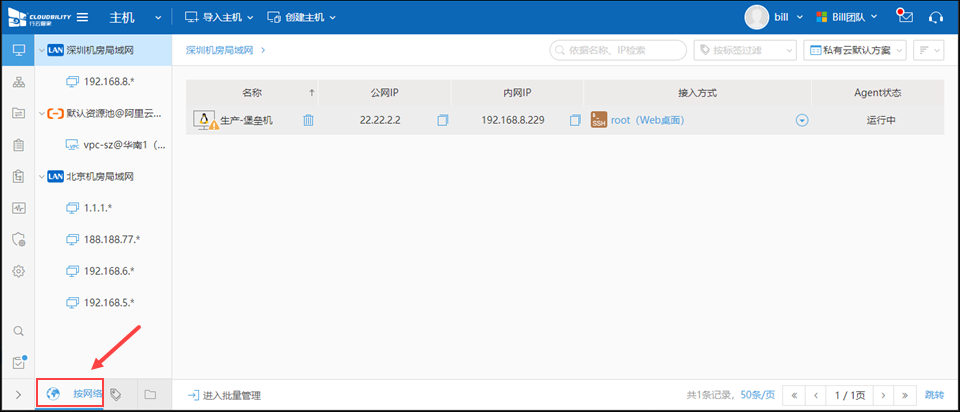Image resolution: width=960 pixels, height=412 pixels.
Task: Open the 私有云默认方案 dropdown
Action: click(857, 49)
